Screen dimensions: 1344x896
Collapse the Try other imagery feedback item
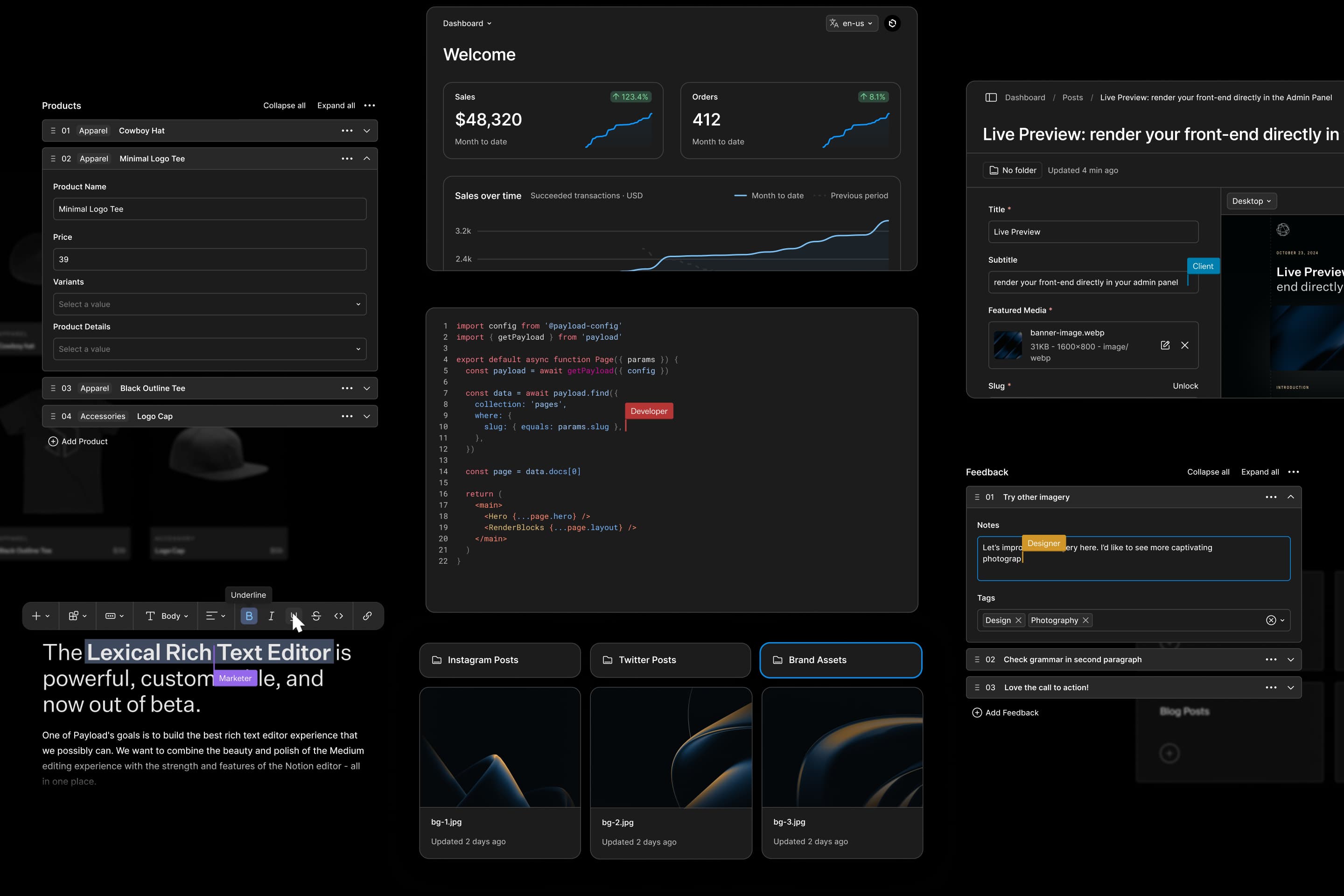point(1290,497)
